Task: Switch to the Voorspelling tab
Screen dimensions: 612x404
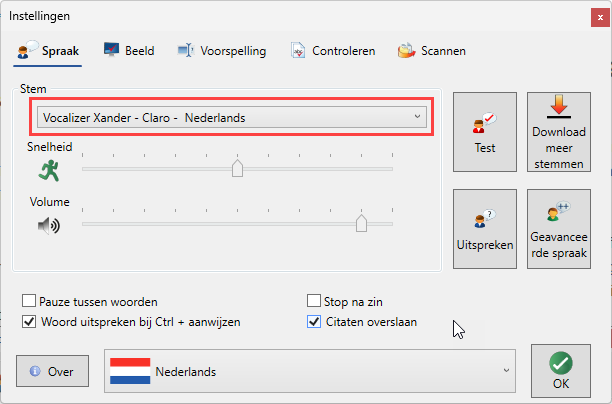Action: 222,51
